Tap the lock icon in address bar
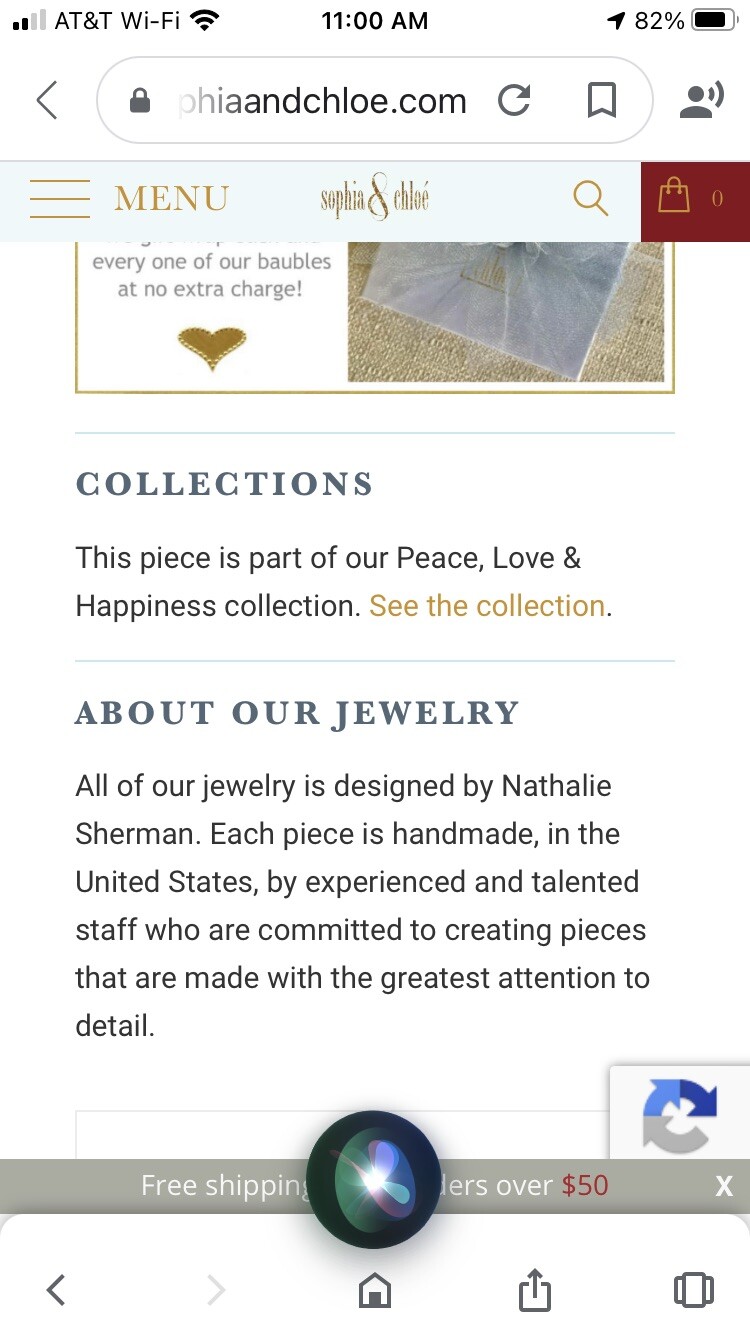The height and width of the screenshot is (1334, 750). pos(140,100)
